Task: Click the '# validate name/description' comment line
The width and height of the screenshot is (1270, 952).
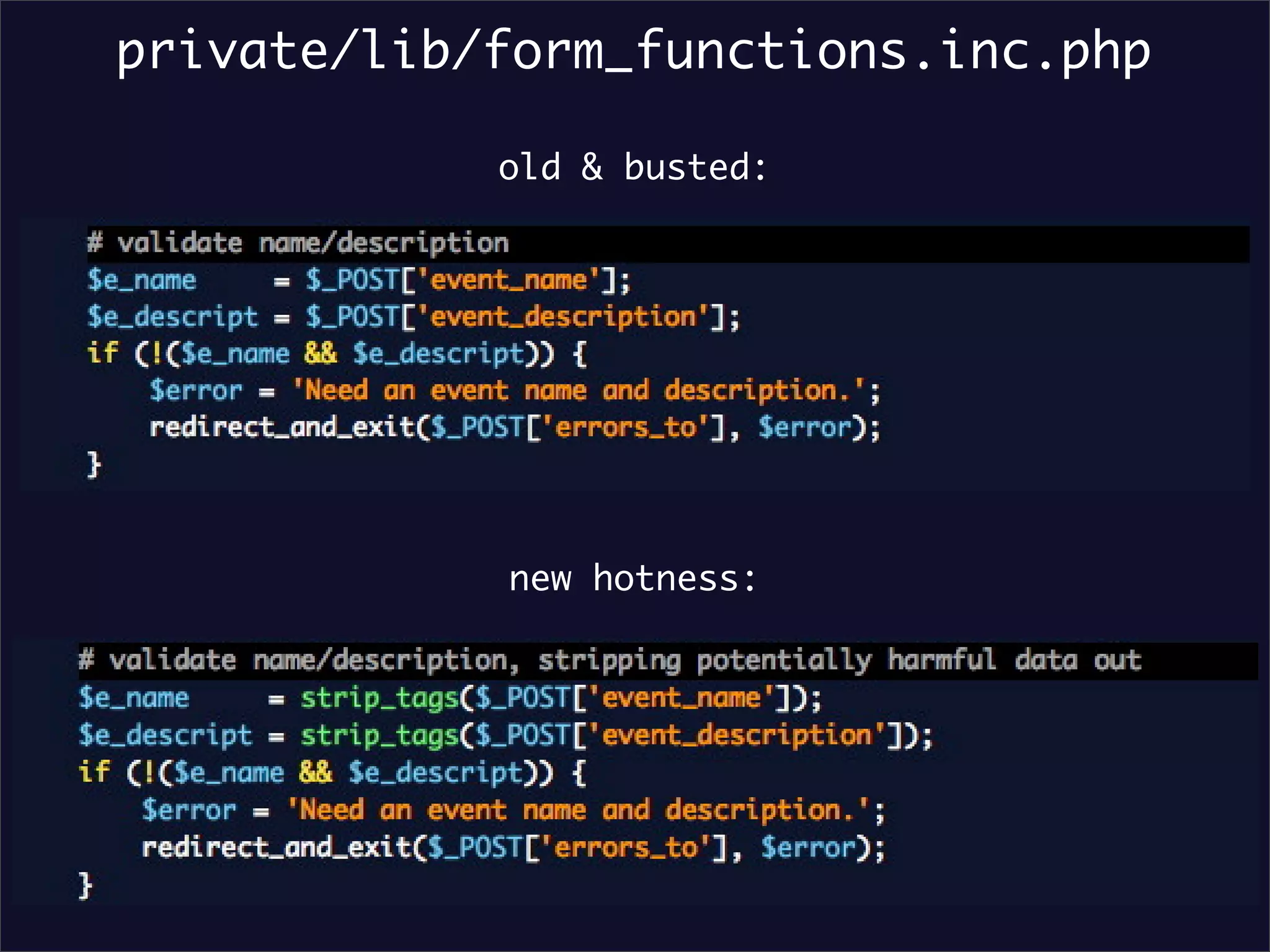Action: click(298, 243)
